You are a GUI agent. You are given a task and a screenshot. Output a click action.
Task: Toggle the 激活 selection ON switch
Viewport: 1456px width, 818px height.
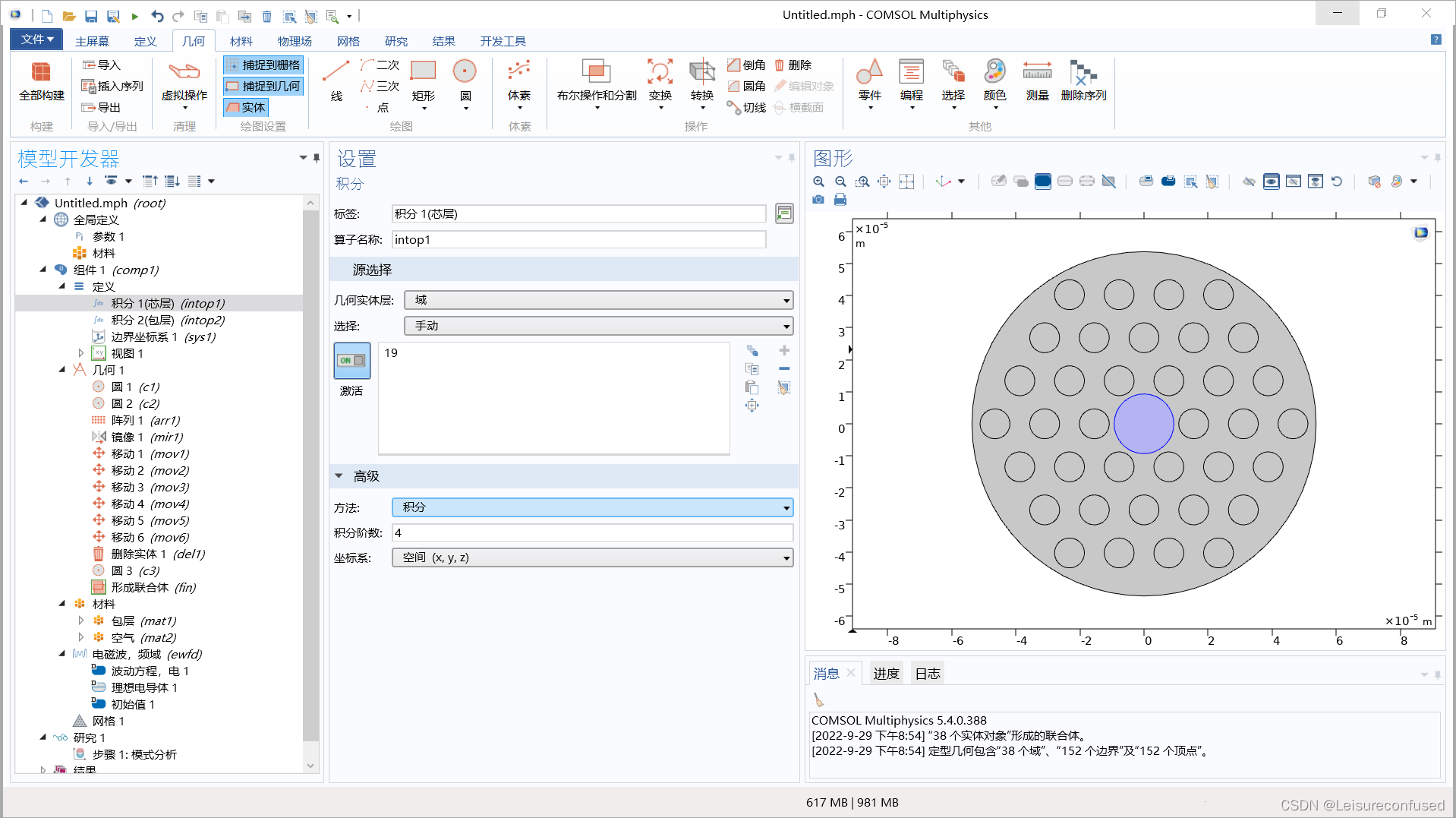[x=352, y=361]
